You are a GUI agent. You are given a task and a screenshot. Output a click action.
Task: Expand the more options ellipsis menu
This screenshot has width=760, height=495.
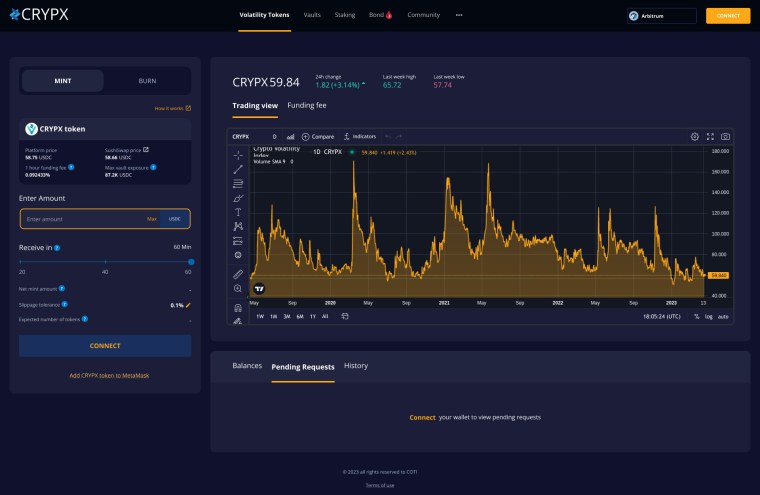tap(459, 15)
